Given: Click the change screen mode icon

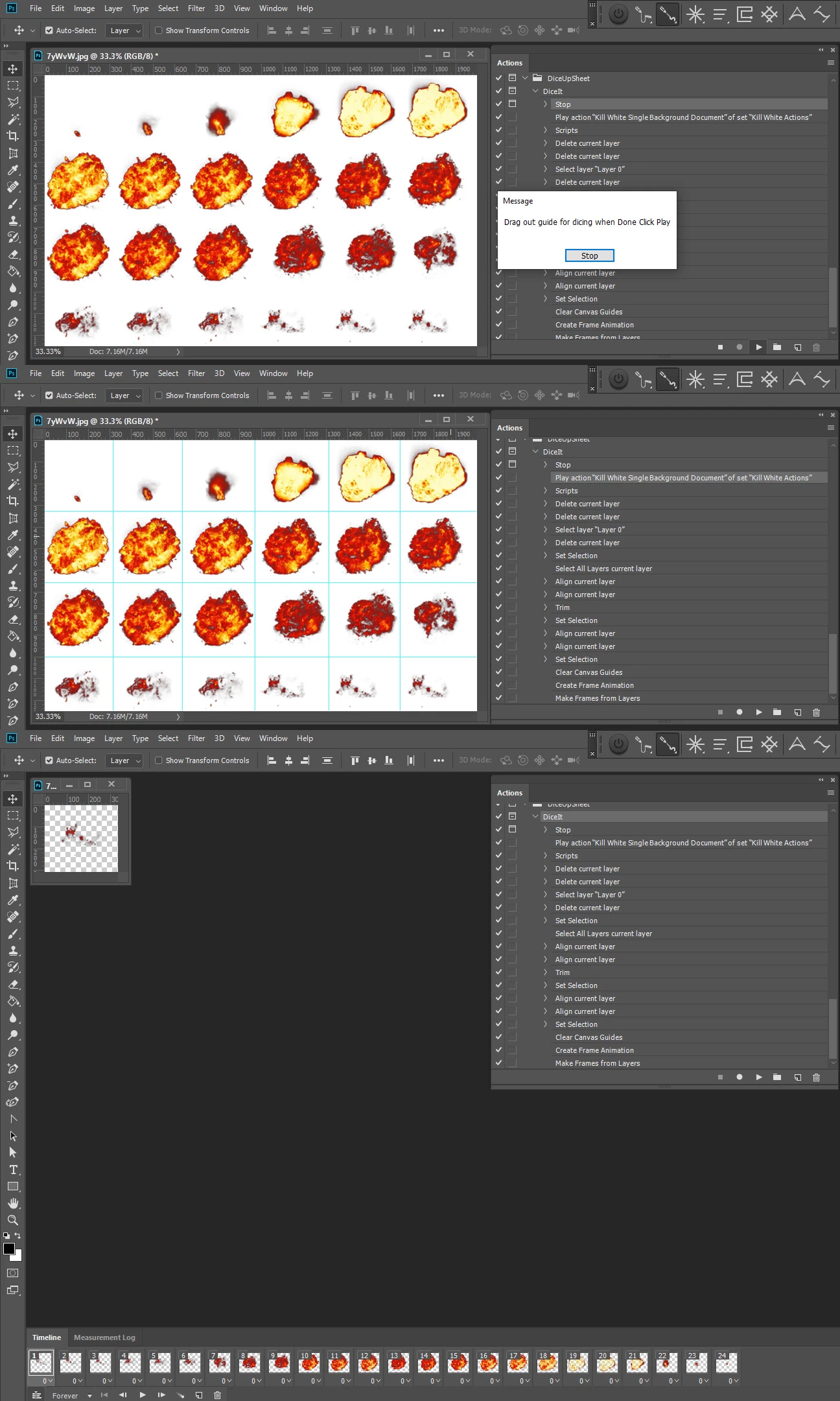Looking at the screenshot, I should tap(13, 1290).
